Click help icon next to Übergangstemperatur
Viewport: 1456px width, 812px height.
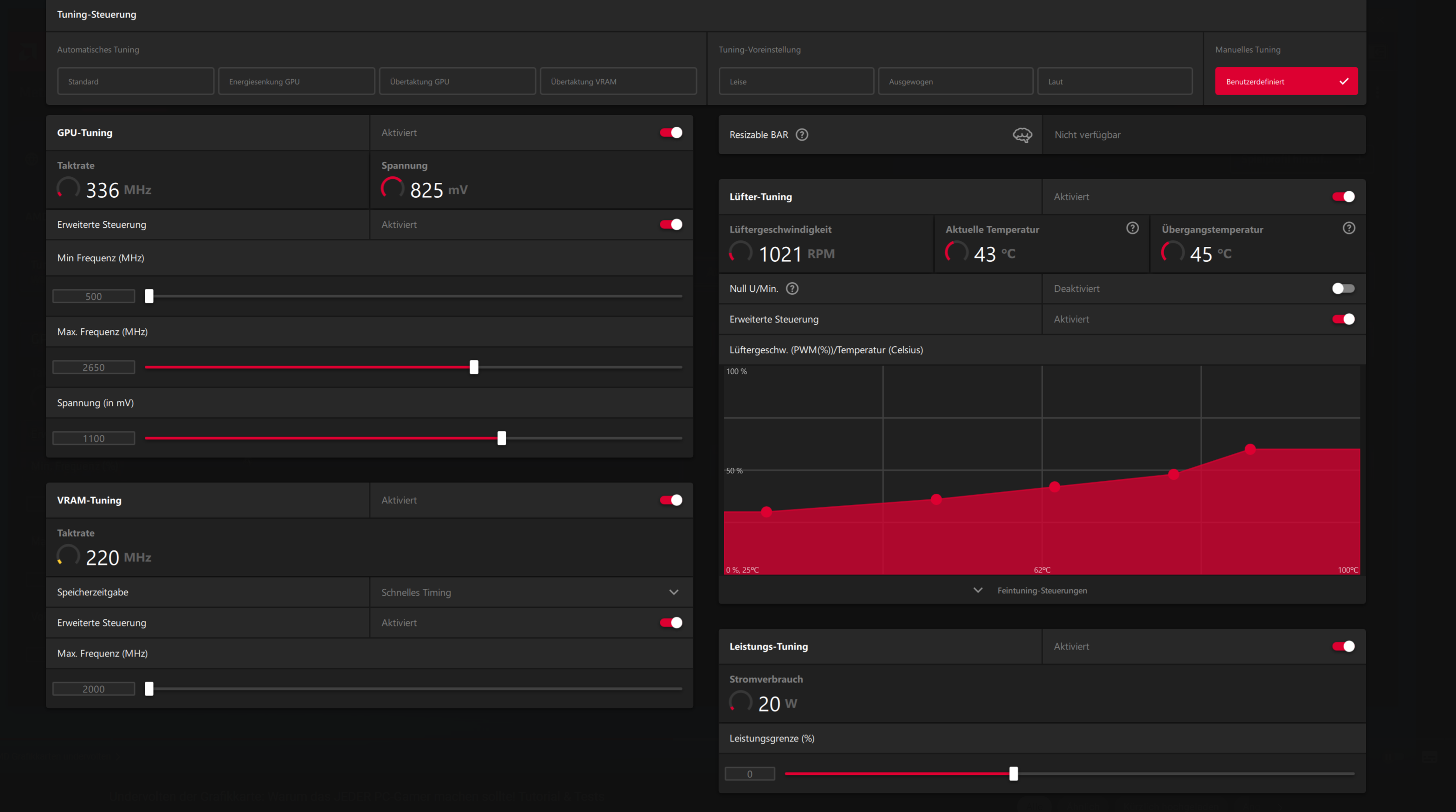click(x=1349, y=228)
